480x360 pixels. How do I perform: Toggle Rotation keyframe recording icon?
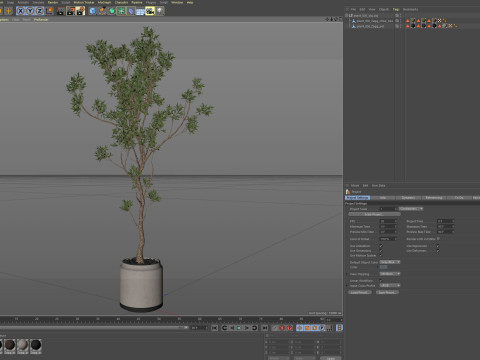tap(314, 328)
